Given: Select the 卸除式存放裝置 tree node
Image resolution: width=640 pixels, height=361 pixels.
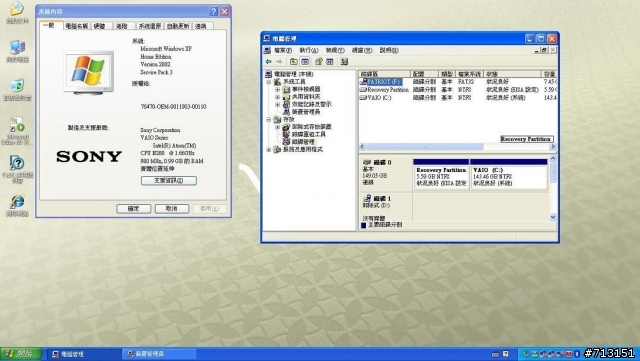Looking at the screenshot, I should point(311,127).
